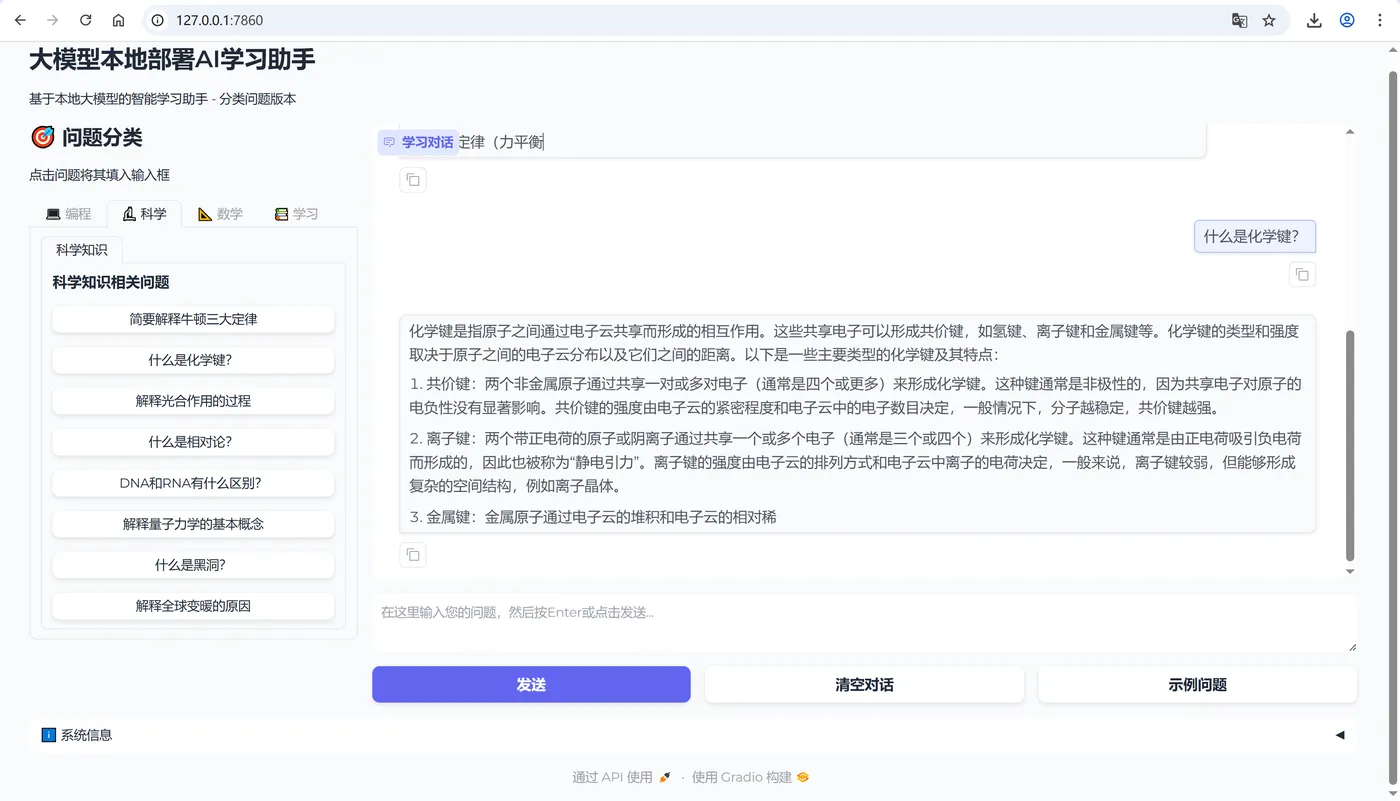Open Chrome's three-dot menu
This screenshot has height=801, width=1400.
[1380, 19]
